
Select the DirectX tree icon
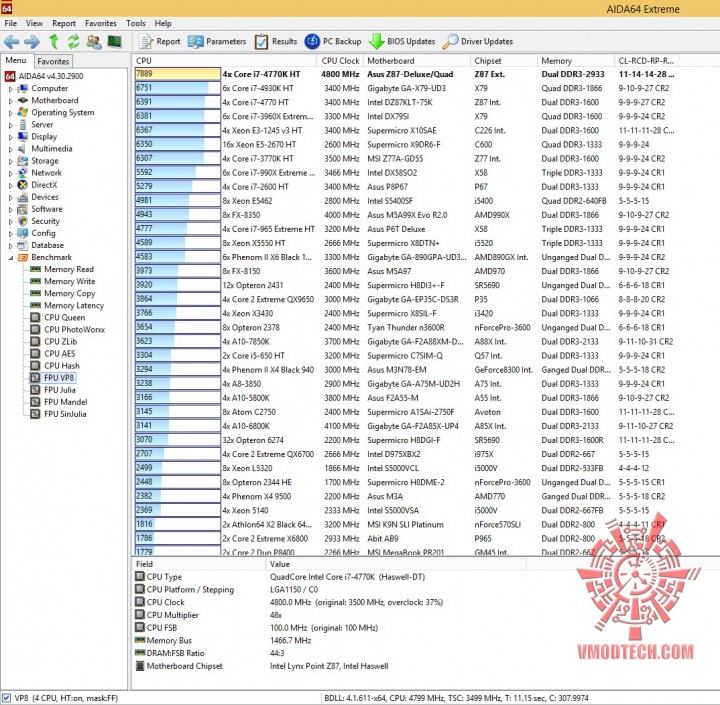(x=22, y=185)
